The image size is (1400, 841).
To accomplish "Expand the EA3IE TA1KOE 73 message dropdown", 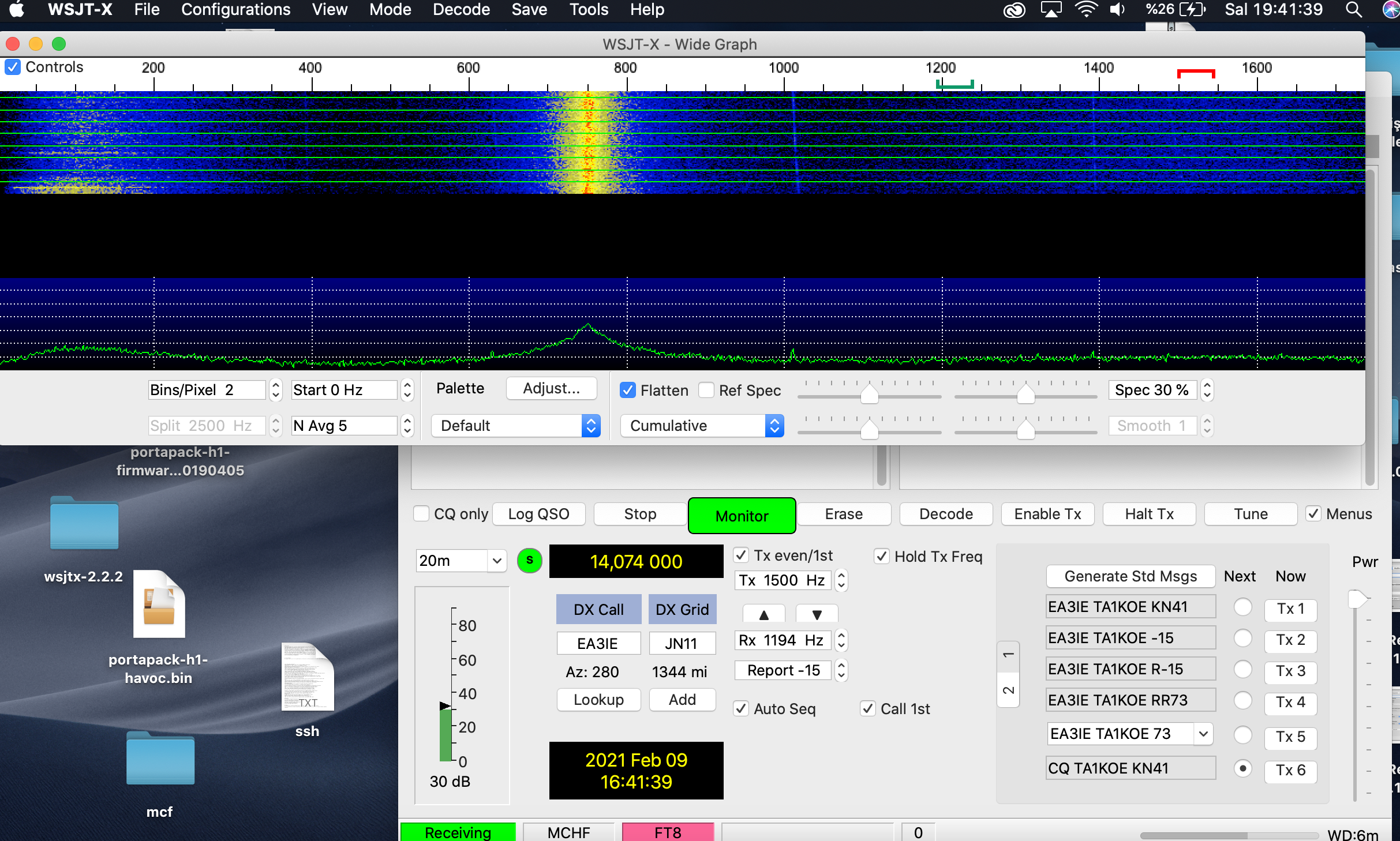I will [x=1203, y=734].
